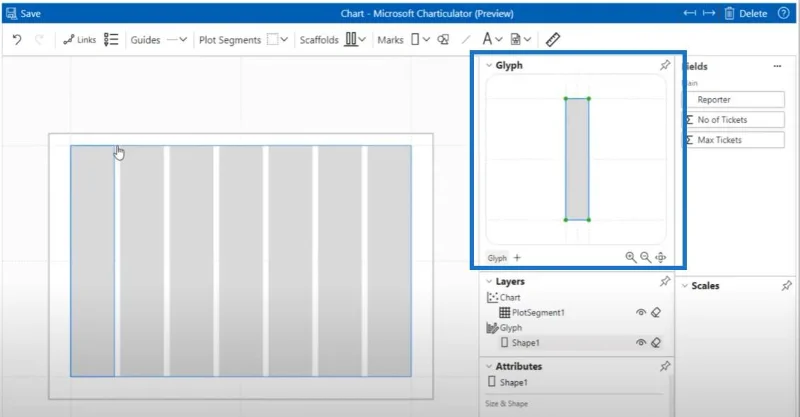
Task: Click the Delete button
Action: pyautogui.click(x=746, y=14)
